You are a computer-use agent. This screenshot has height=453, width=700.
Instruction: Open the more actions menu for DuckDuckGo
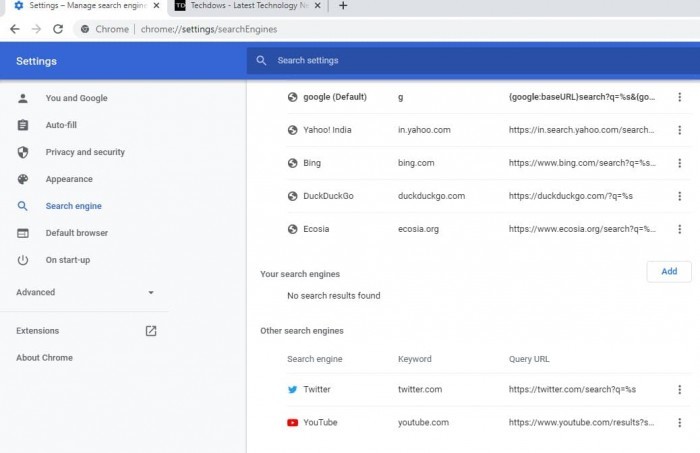679,196
